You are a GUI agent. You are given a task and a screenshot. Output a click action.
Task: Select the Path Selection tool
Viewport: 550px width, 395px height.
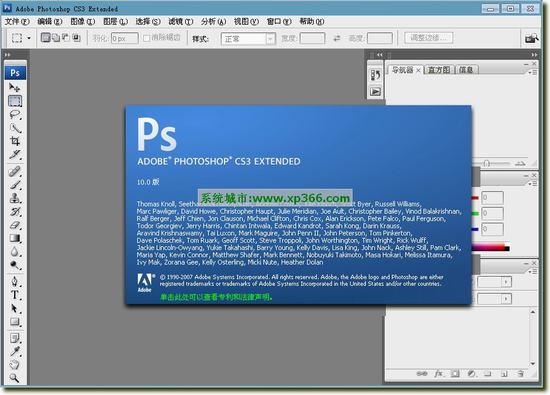(x=15, y=308)
